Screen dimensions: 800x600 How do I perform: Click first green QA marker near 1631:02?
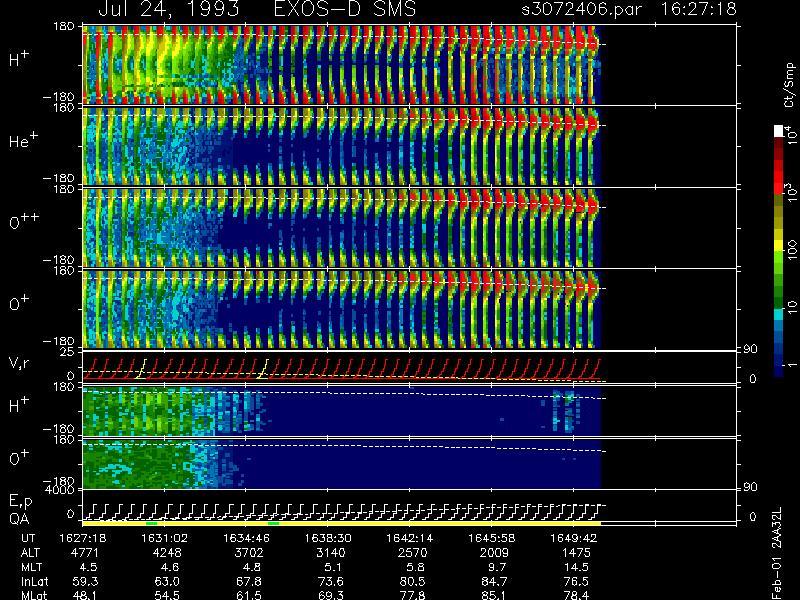(x=152, y=523)
